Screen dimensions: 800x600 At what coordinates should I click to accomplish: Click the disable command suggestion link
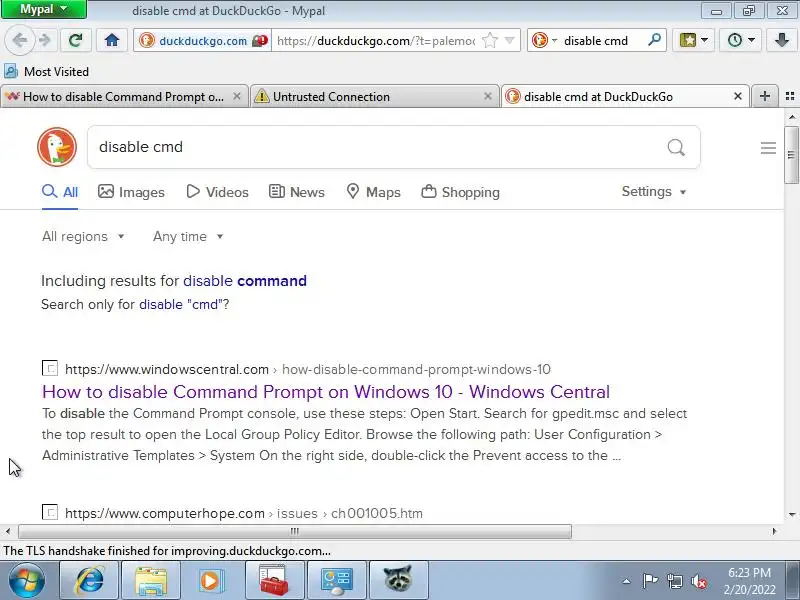click(x=245, y=281)
